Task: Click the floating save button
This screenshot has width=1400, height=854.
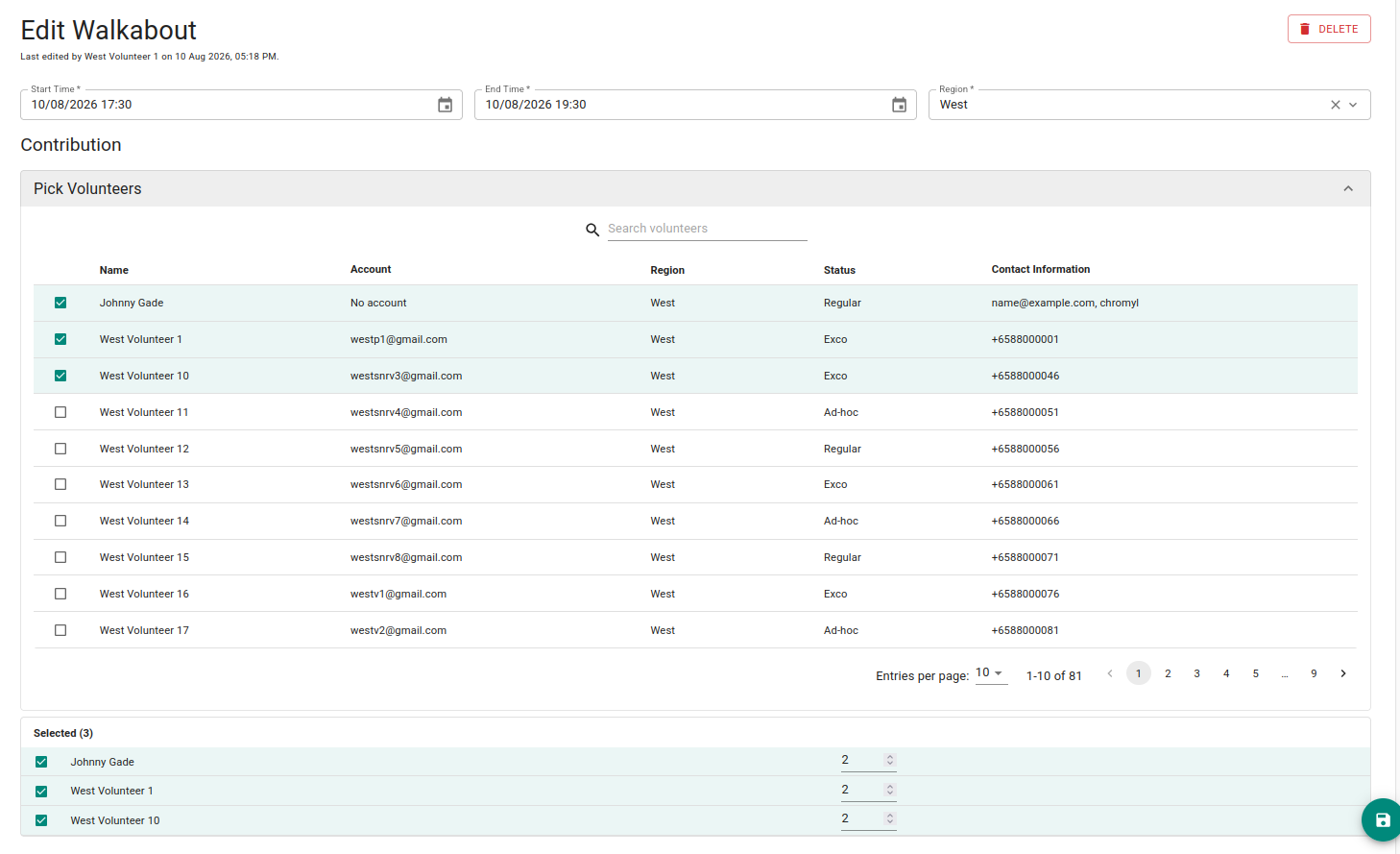Action: 1383,819
